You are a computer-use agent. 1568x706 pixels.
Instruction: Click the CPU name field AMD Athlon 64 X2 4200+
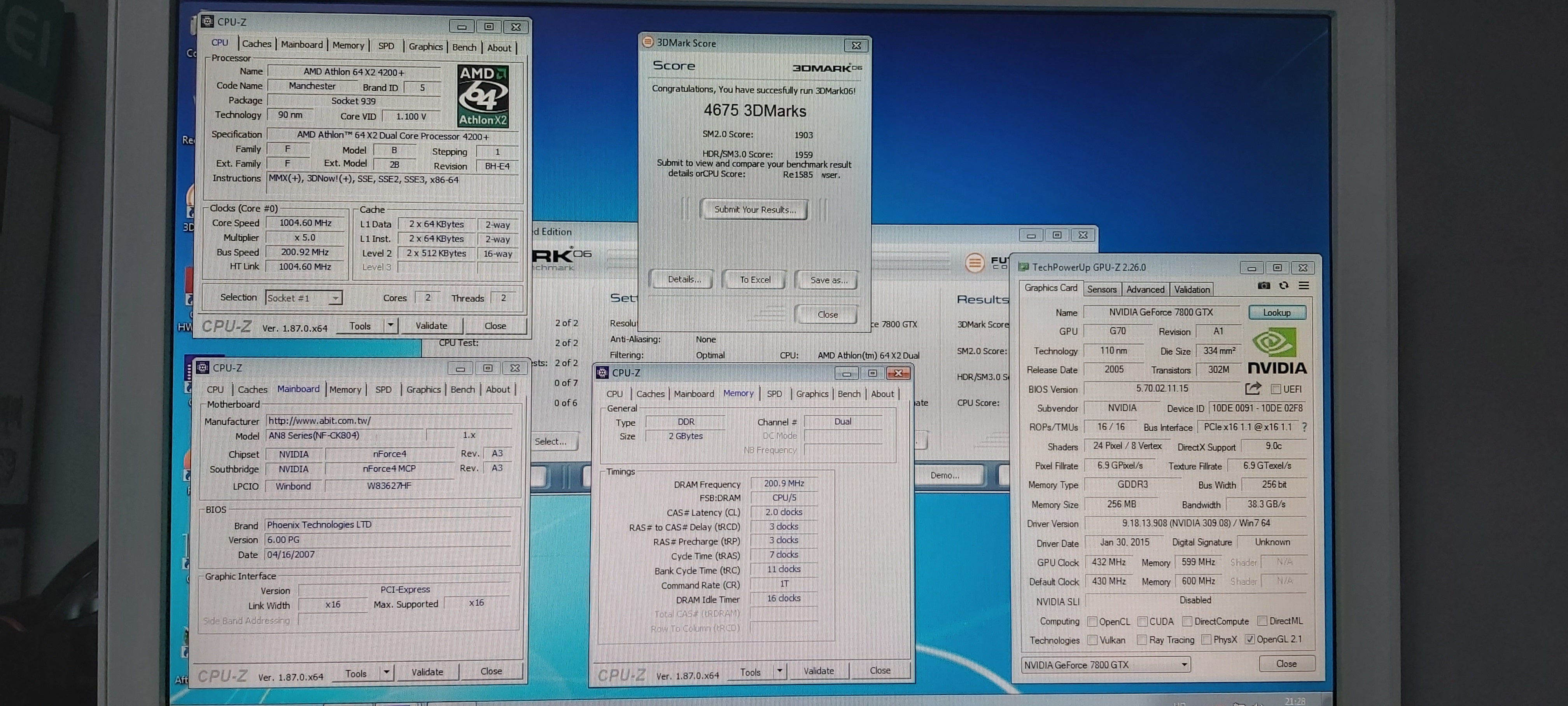353,72
